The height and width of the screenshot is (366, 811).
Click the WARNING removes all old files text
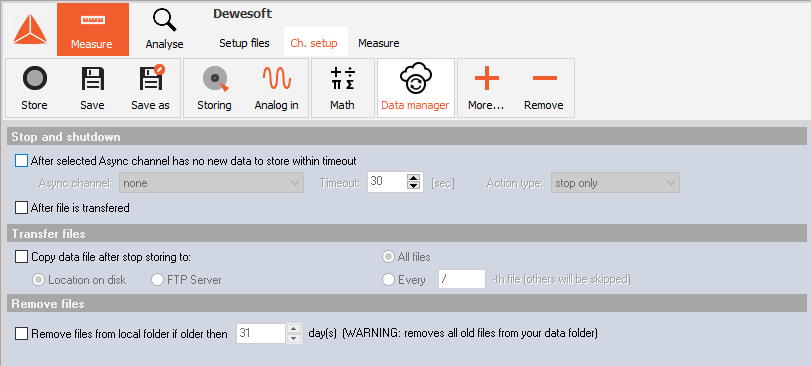point(470,333)
